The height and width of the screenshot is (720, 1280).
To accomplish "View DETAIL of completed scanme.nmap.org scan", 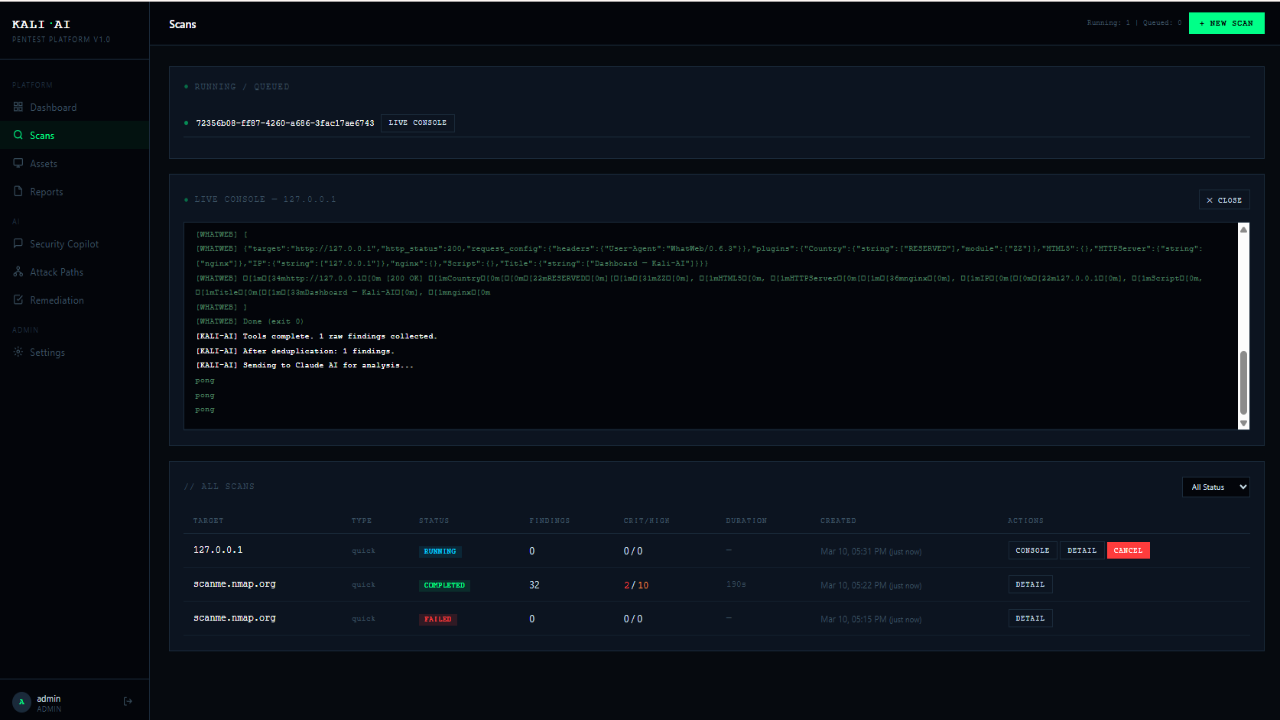I will 1030,584.
